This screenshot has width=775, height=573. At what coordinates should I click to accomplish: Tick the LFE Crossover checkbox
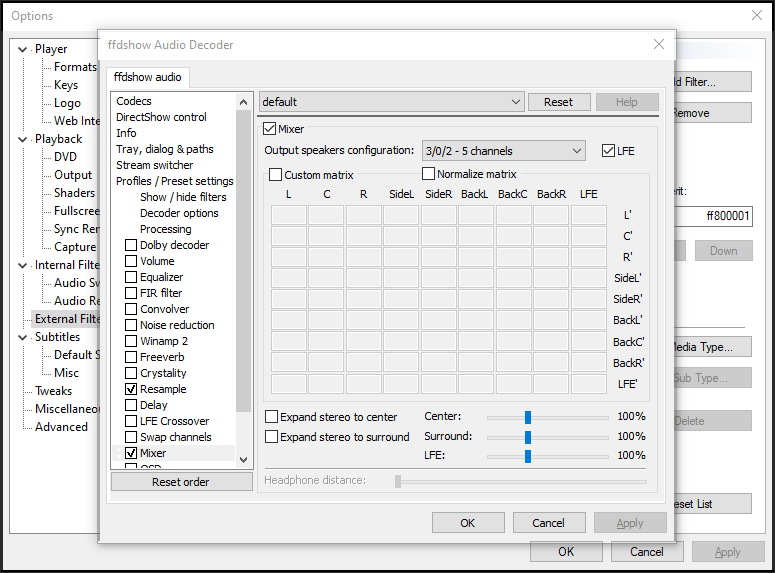[x=131, y=421]
